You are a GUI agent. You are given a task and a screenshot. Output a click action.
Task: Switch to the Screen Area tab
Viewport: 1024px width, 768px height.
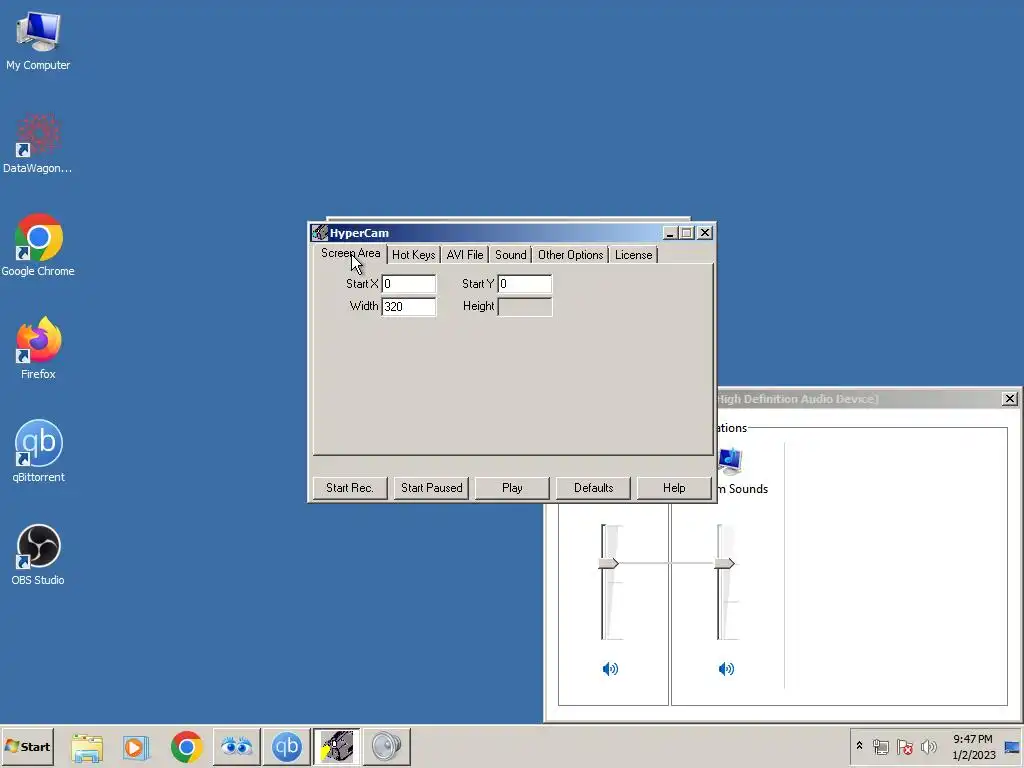[350, 253]
